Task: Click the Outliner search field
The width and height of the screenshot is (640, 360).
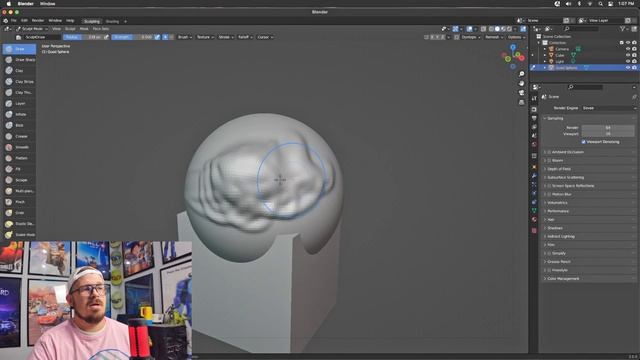Action: tap(581, 29)
